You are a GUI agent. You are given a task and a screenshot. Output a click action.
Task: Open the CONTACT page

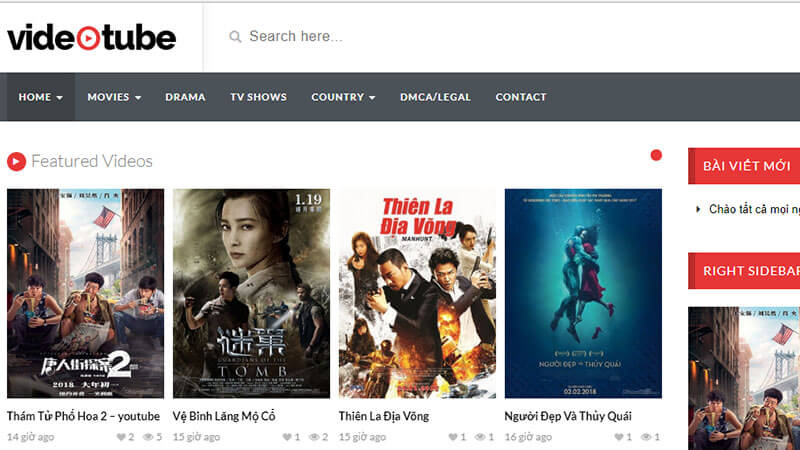point(521,97)
